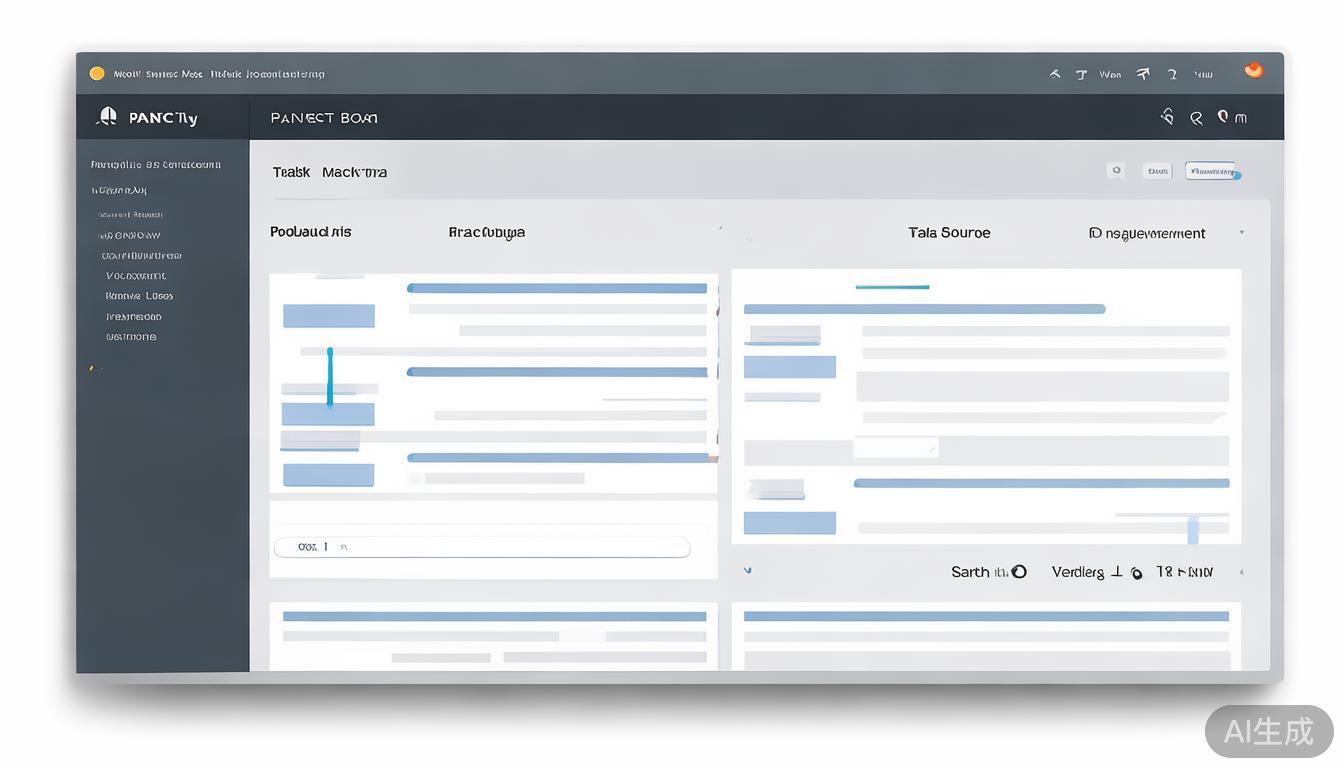Toggle the circle next to Sarth
Screen dimensions: 1344x768
pyautogui.click(x=1019, y=572)
